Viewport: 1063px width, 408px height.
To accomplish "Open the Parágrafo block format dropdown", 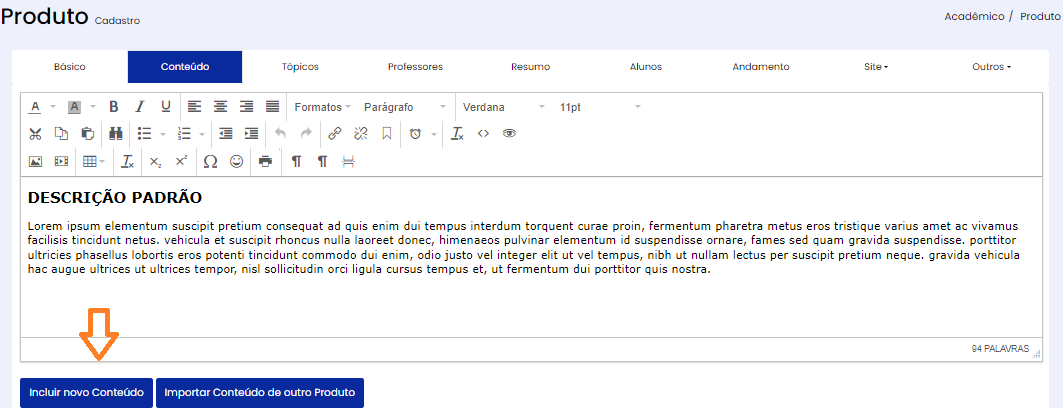I will tap(405, 107).
